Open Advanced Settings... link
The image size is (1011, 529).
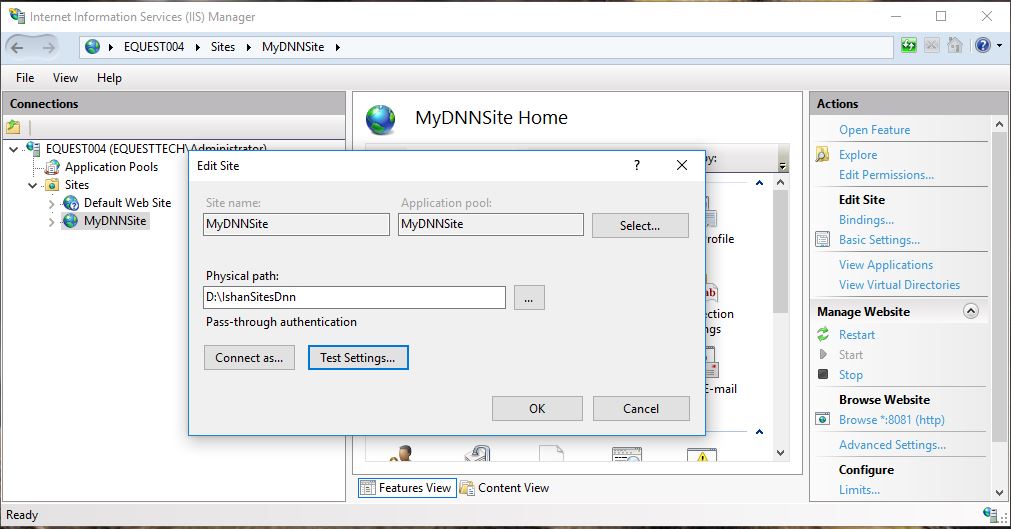892,444
